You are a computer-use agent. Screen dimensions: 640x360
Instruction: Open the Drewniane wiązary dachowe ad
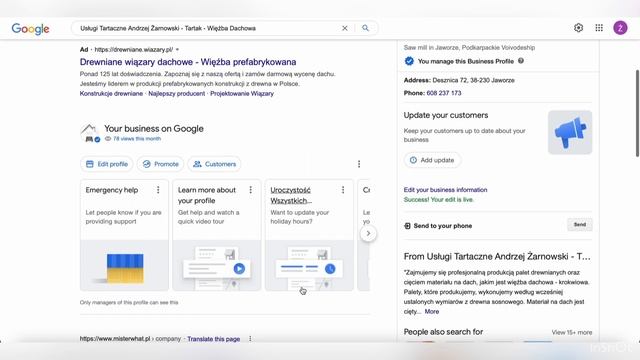pyautogui.click(x=188, y=62)
